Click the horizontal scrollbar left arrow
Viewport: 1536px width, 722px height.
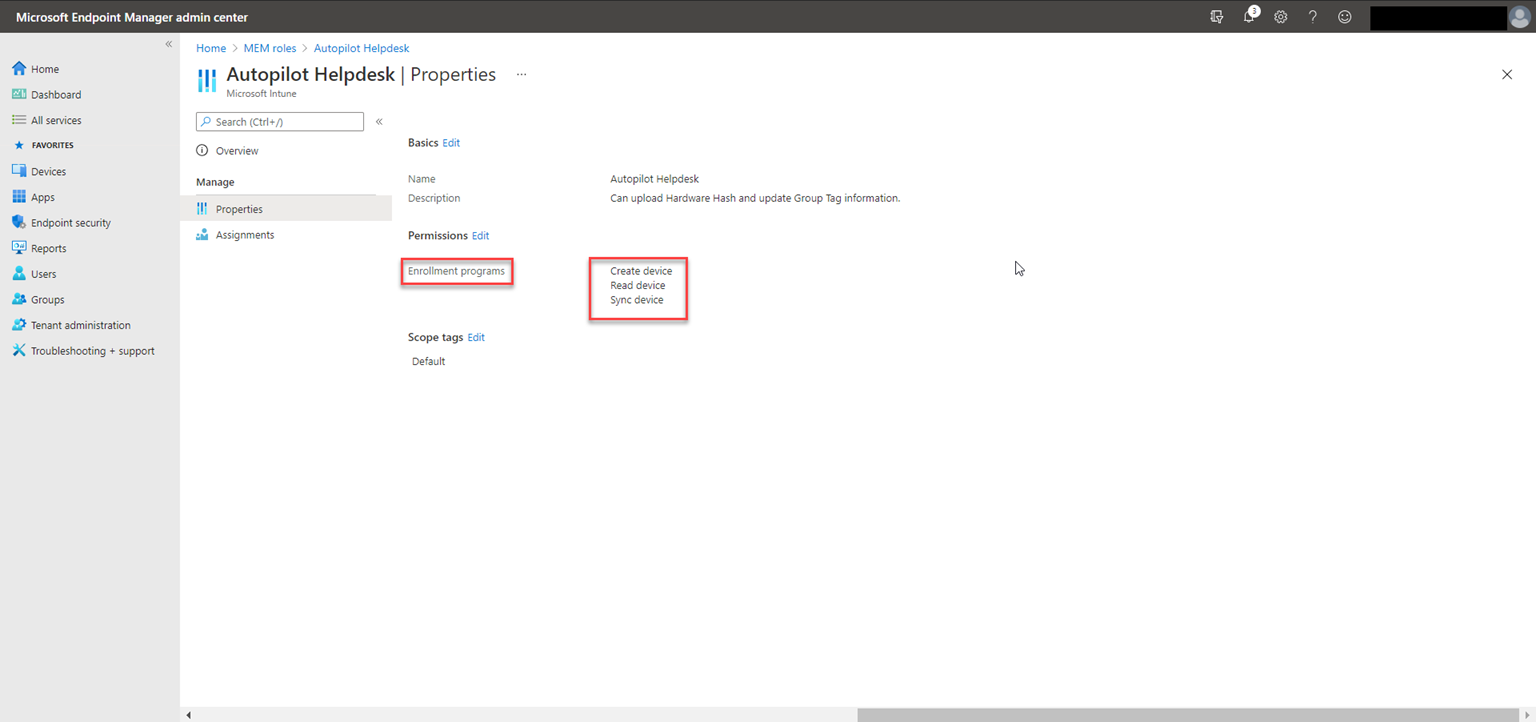[188, 715]
